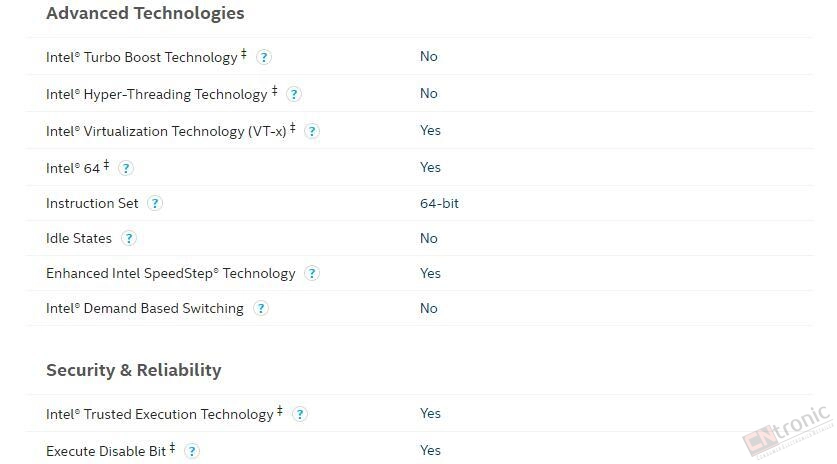Click the question mark beside Virtualization Technology (VT-x)
837x464 pixels.
pos(312,131)
